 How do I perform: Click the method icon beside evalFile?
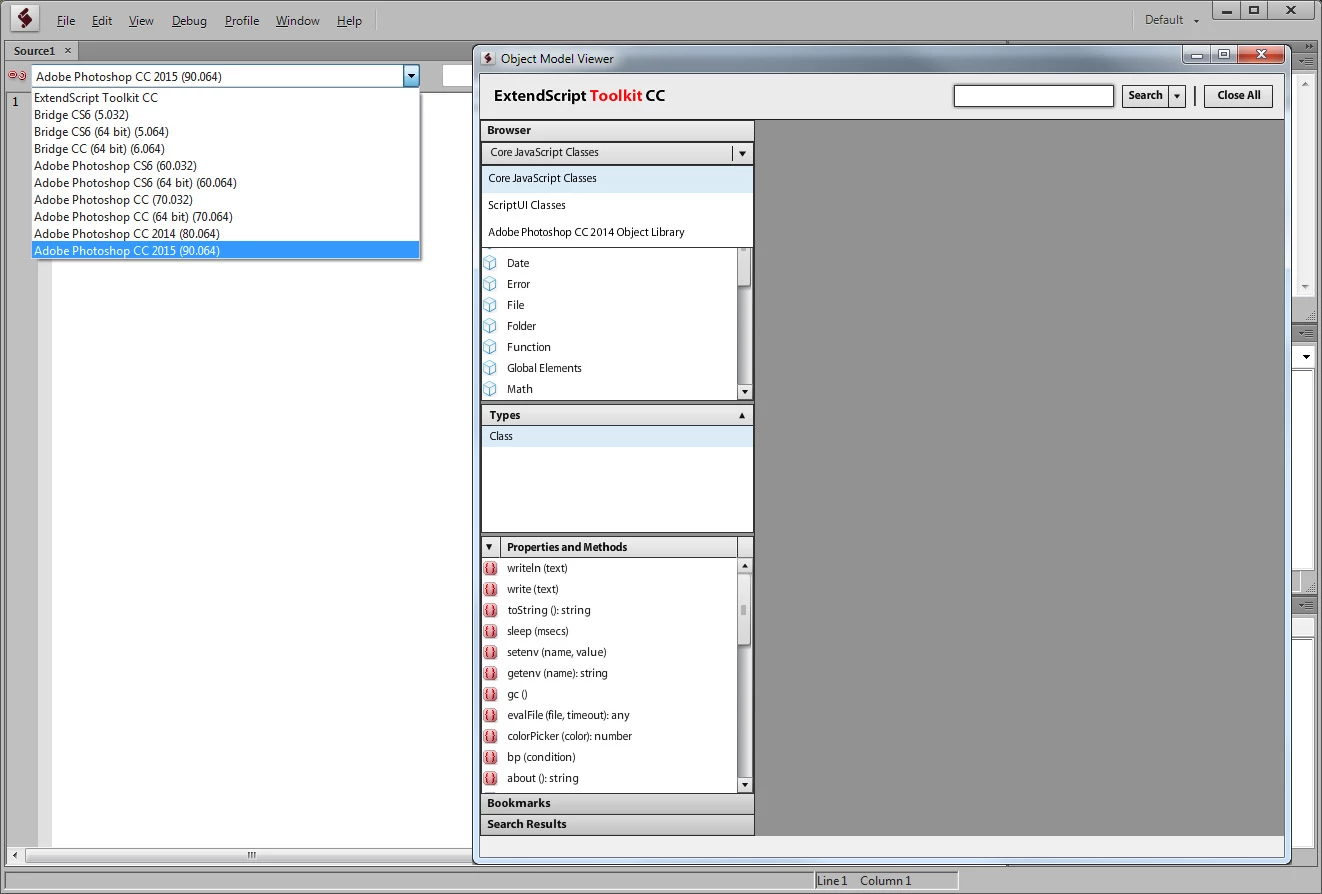tap(490, 715)
